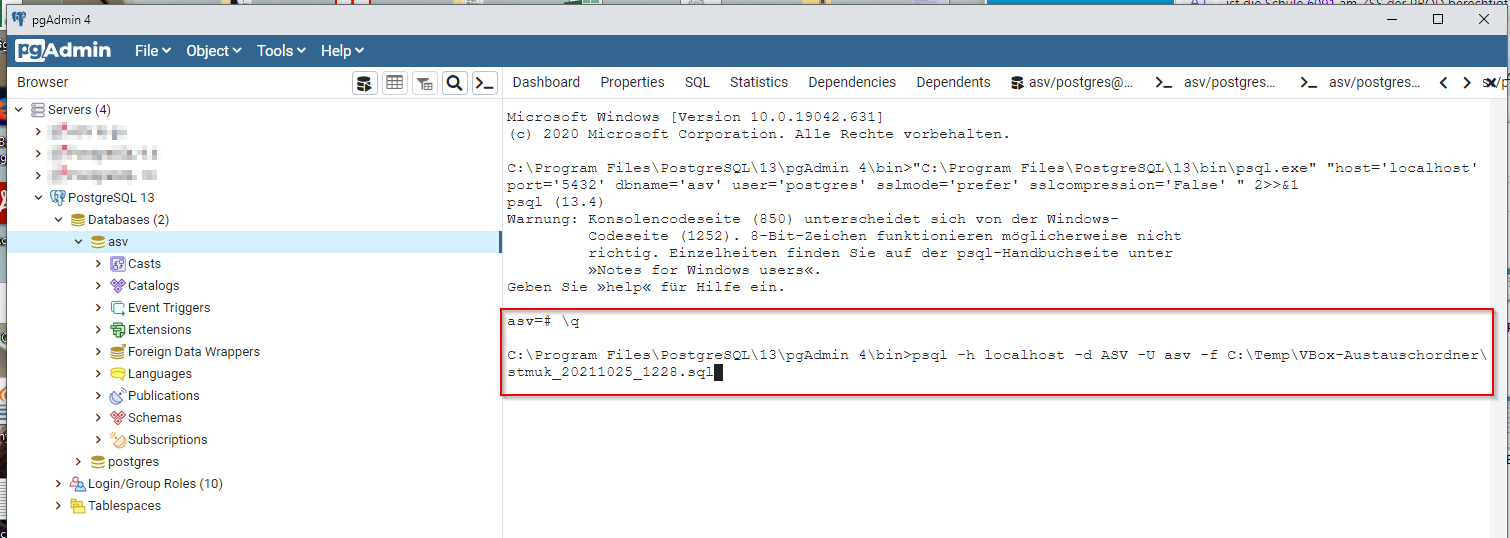Expand the Casts node
The height and width of the screenshot is (538, 1510).
tap(98, 263)
